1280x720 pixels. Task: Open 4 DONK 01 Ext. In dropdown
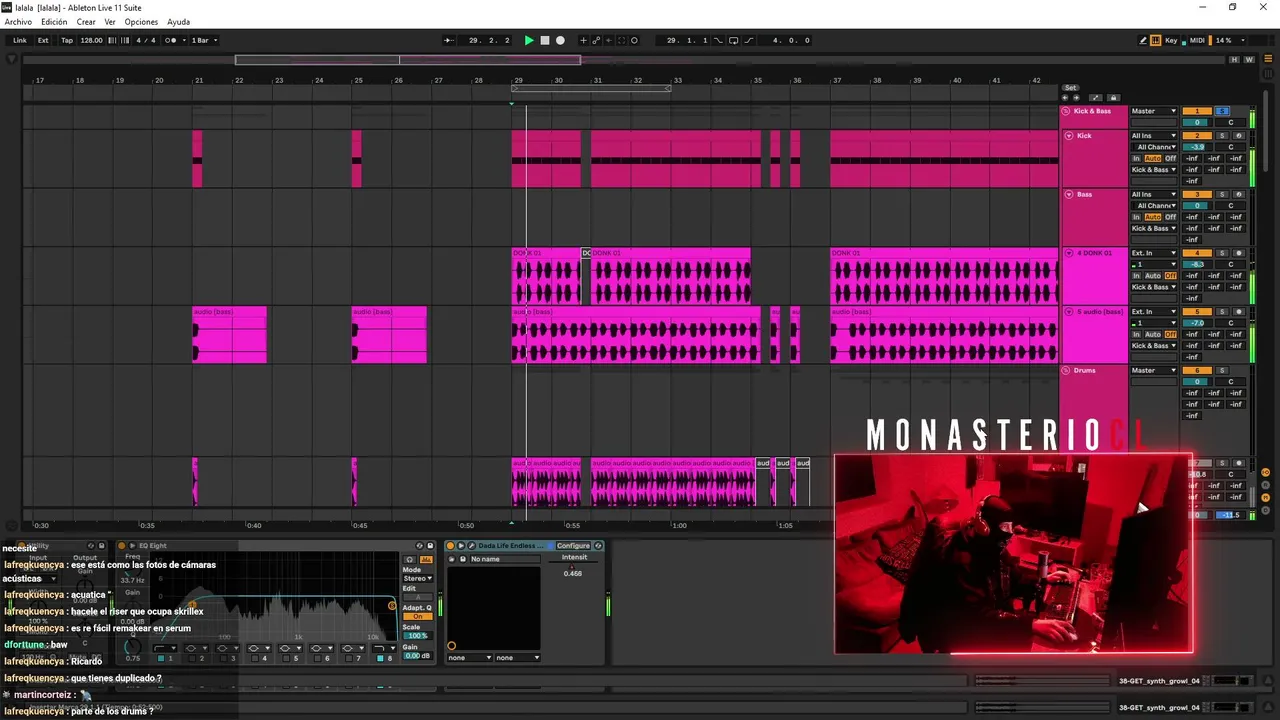click(1154, 253)
